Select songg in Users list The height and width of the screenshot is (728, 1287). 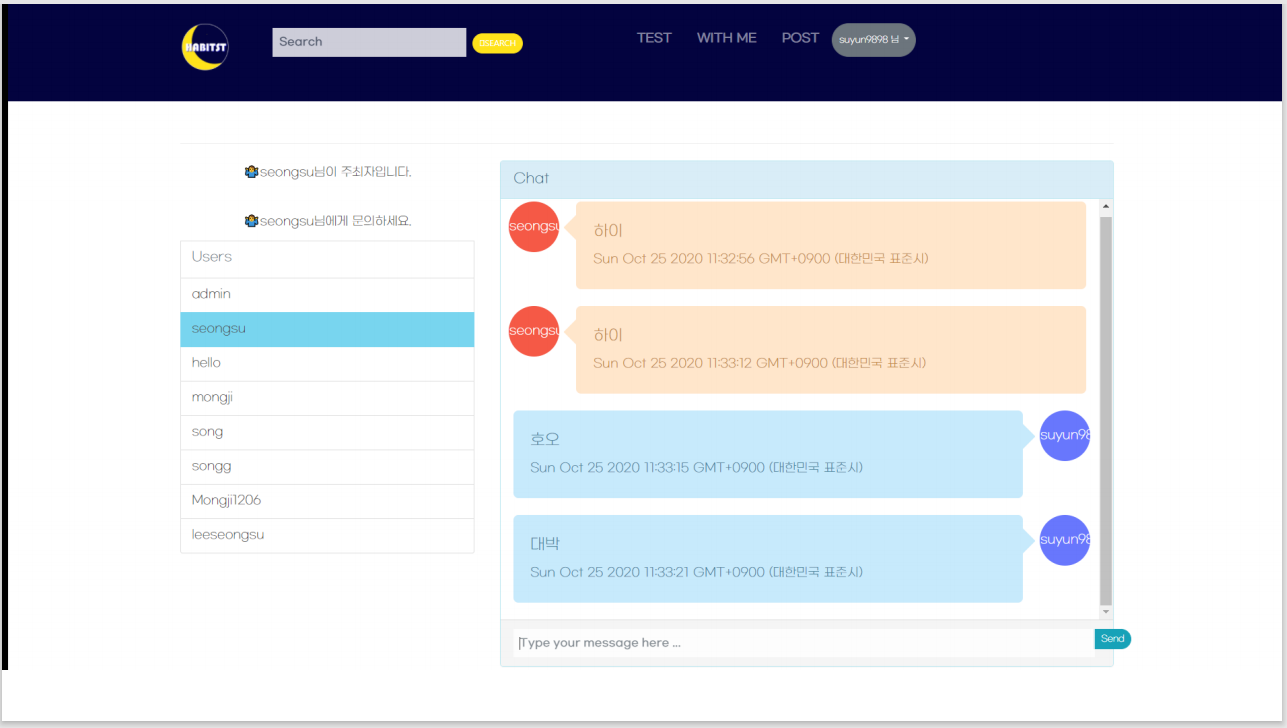tap(327, 467)
